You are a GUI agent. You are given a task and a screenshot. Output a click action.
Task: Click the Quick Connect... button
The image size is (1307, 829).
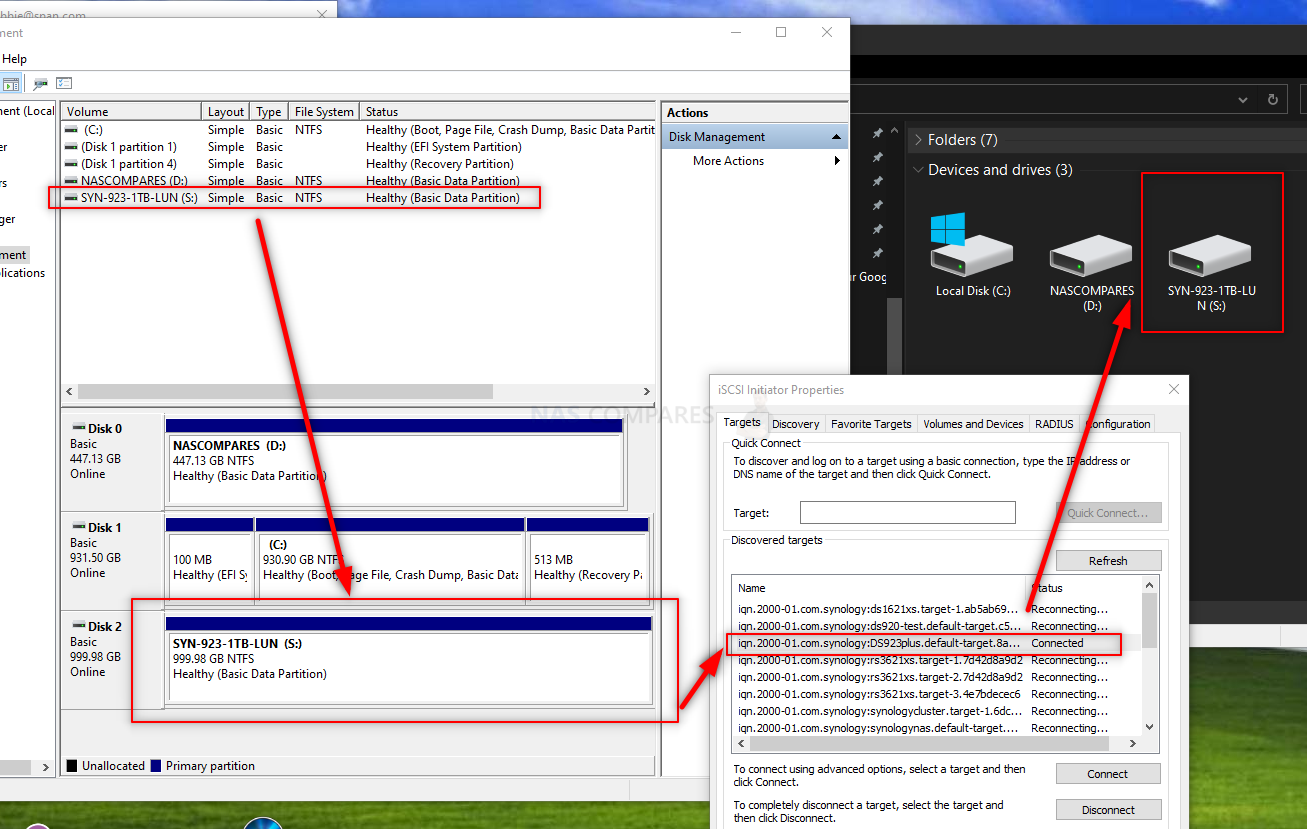(1108, 513)
